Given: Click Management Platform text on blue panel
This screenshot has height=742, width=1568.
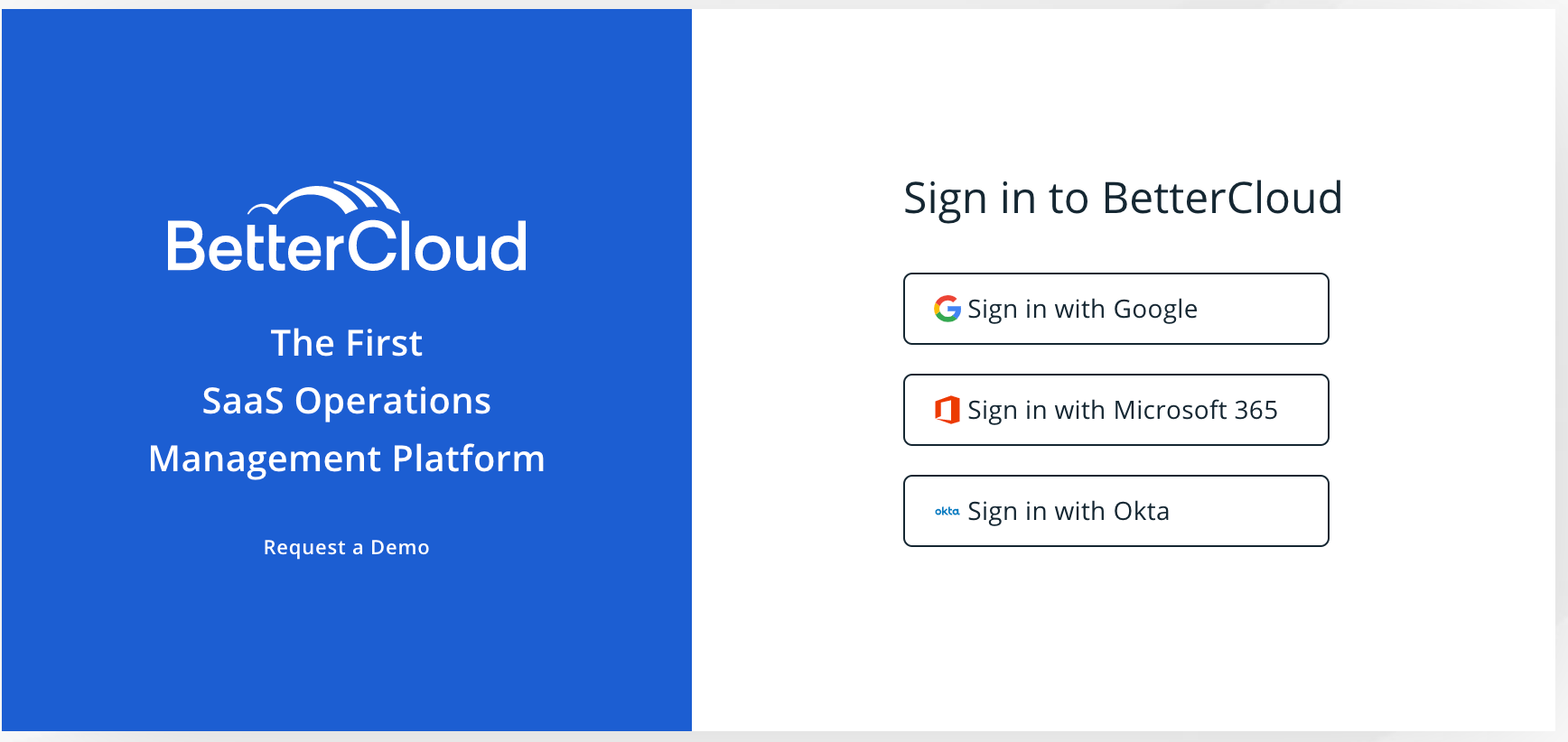Looking at the screenshot, I should pyautogui.click(x=347, y=459).
